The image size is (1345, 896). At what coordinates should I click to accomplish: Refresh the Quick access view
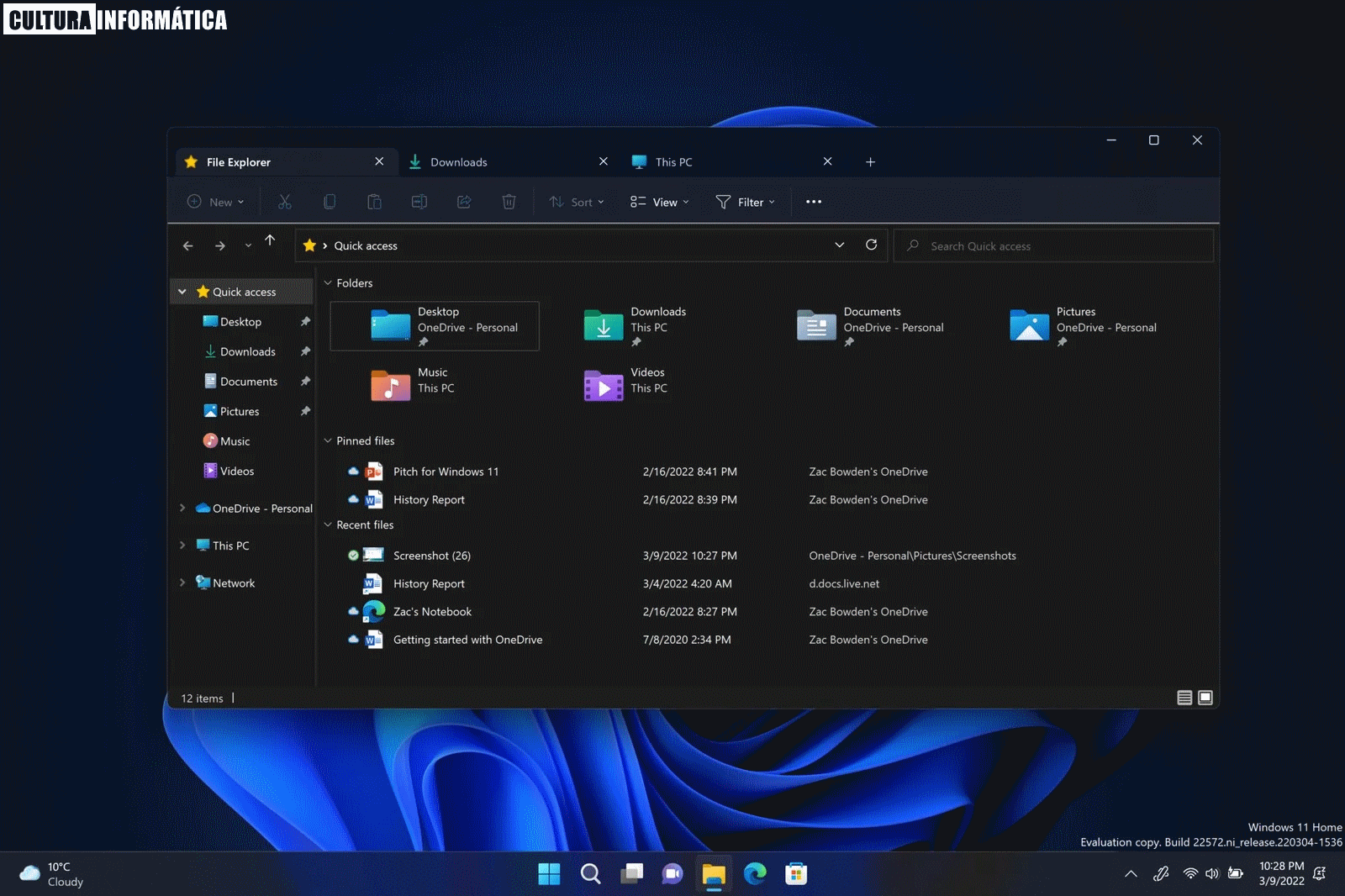point(872,245)
